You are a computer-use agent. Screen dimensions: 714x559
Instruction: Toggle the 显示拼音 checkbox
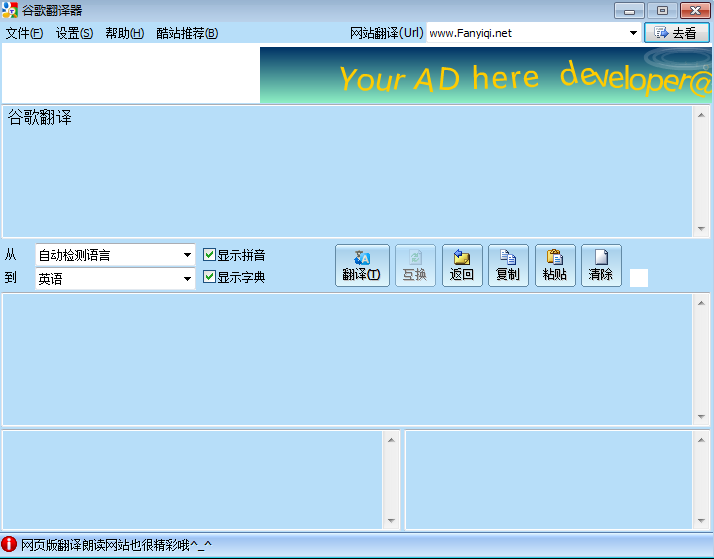[x=209, y=255]
